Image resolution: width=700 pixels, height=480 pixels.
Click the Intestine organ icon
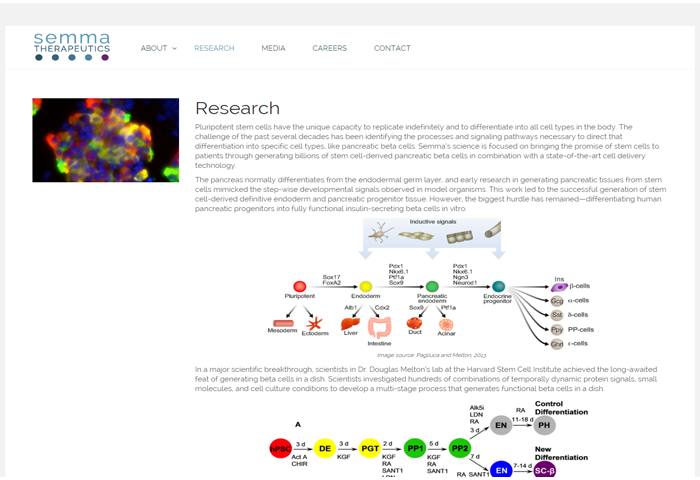coord(379,328)
